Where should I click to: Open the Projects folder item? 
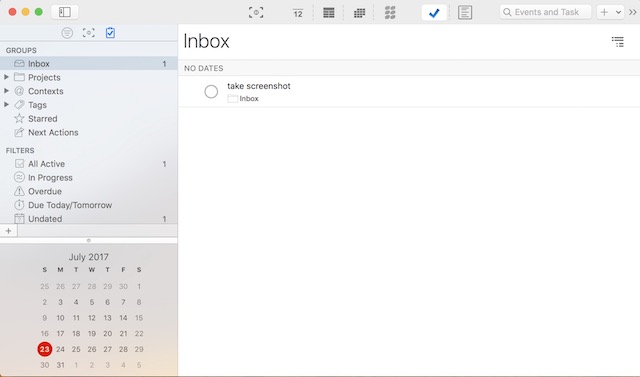point(44,78)
